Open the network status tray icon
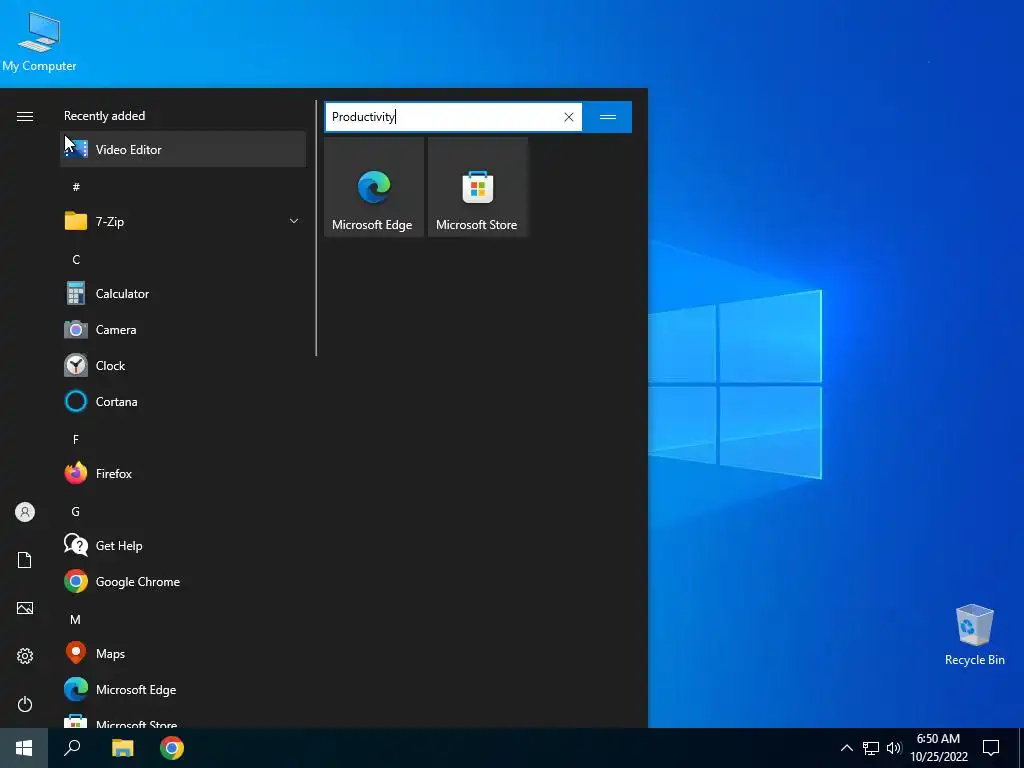Image resolution: width=1024 pixels, height=768 pixels. click(x=871, y=748)
